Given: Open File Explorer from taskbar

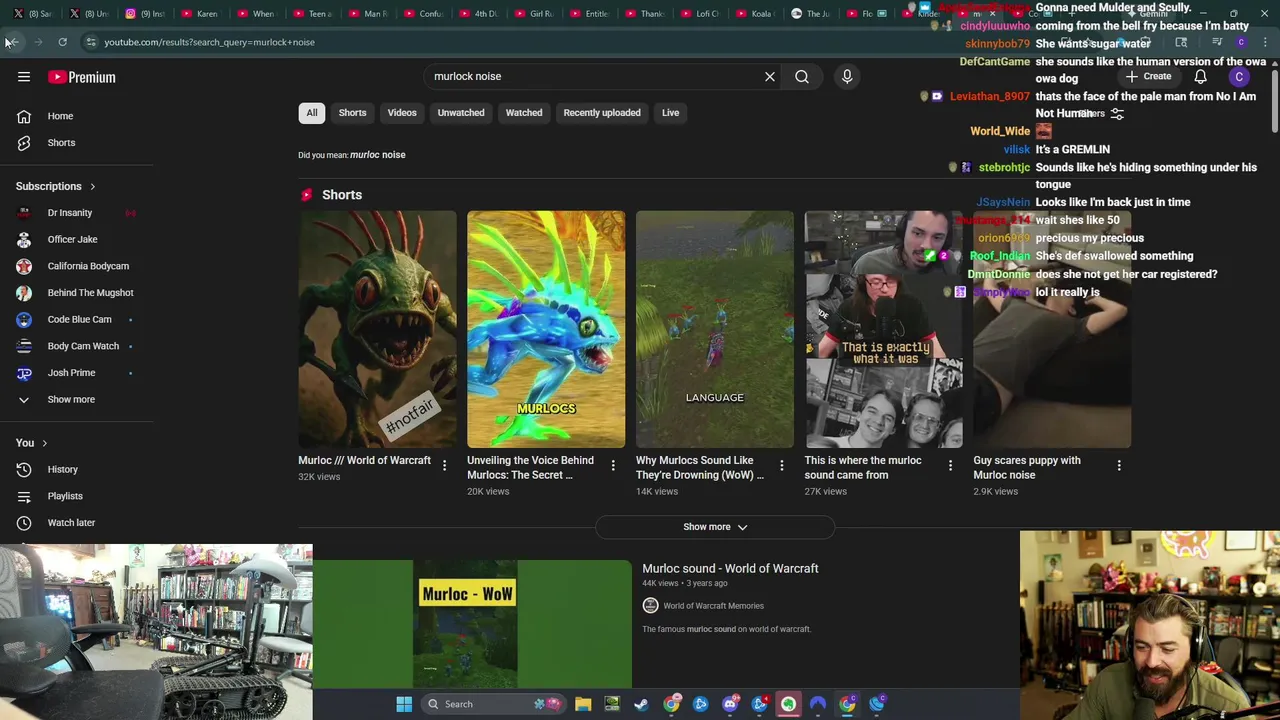Looking at the screenshot, I should click(583, 704).
